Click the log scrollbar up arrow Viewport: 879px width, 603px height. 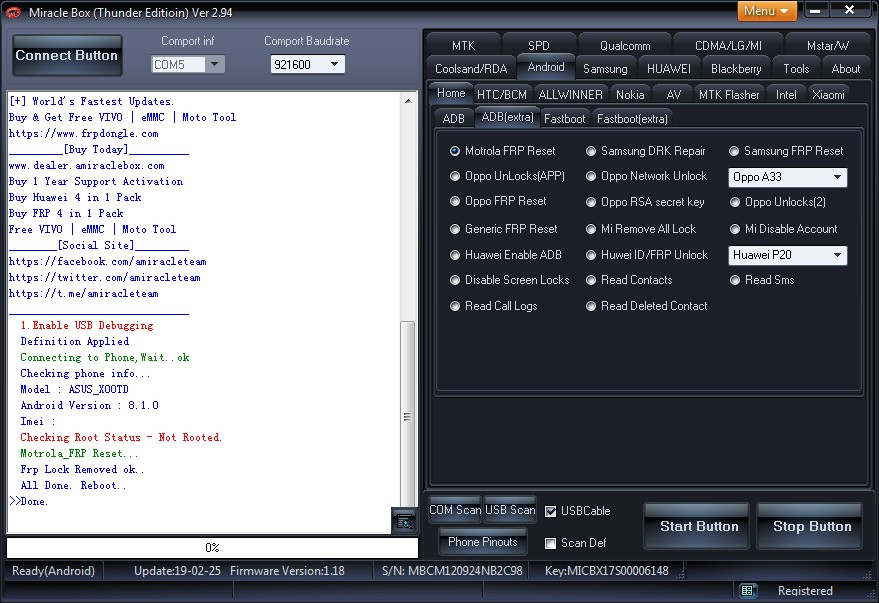coord(408,101)
